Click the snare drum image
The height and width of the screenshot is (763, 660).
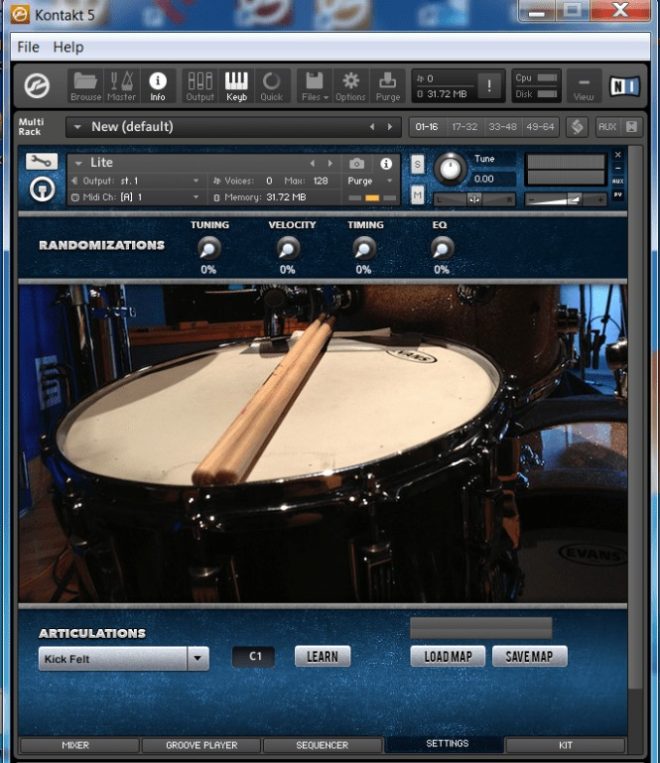322,444
